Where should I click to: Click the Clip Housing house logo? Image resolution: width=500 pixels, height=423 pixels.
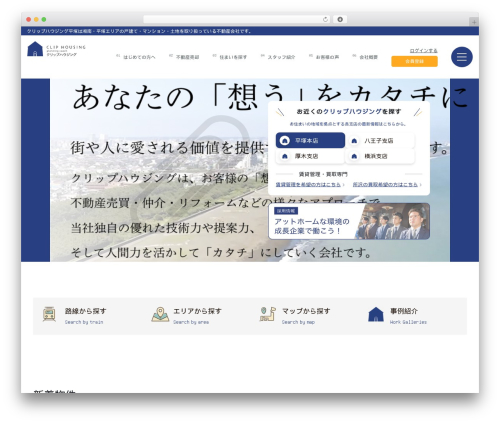[x=35, y=49]
